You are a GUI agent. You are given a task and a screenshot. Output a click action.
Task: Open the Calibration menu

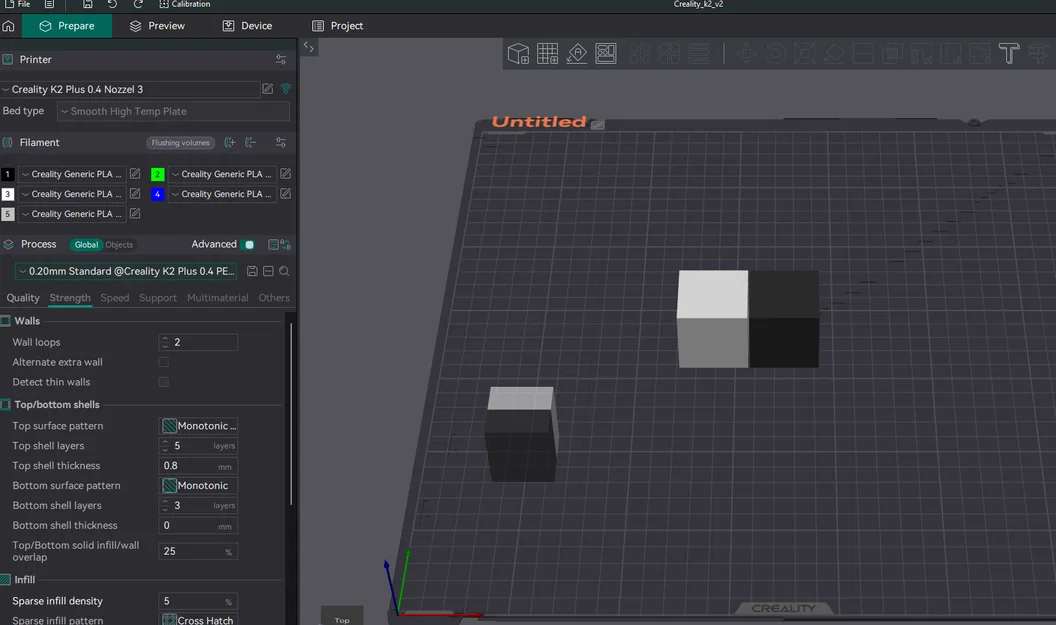click(x=184, y=4)
